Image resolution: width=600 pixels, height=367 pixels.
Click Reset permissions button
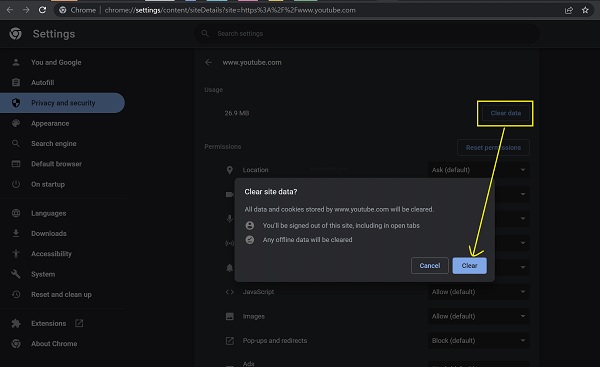click(x=493, y=148)
